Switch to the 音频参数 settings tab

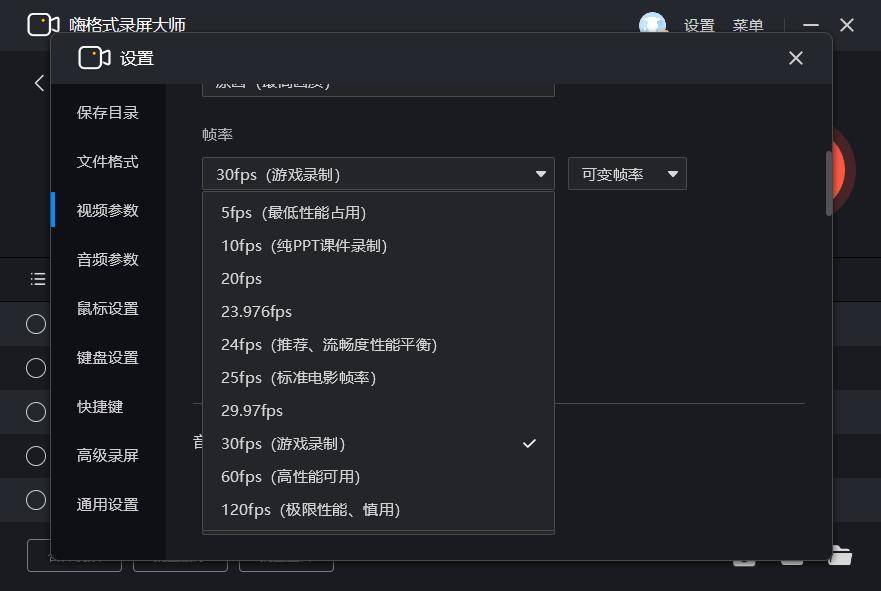[107, 259]
